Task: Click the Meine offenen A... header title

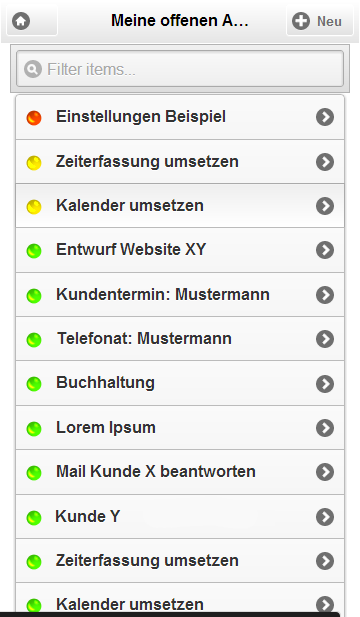Action: (180, 20)
